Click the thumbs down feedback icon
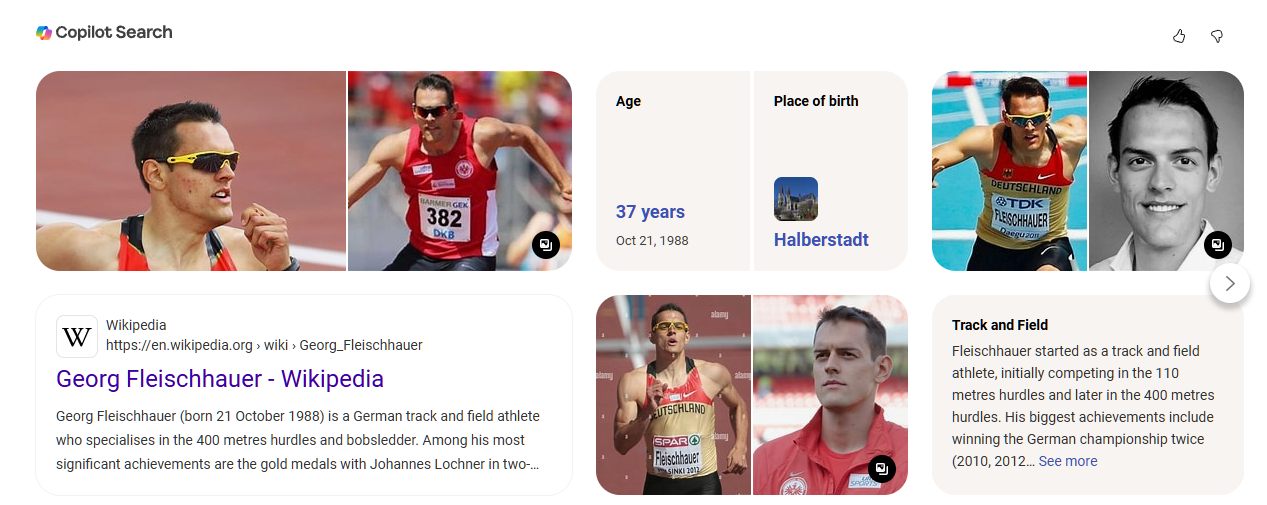The image size is (1267, 505). 1217,36
